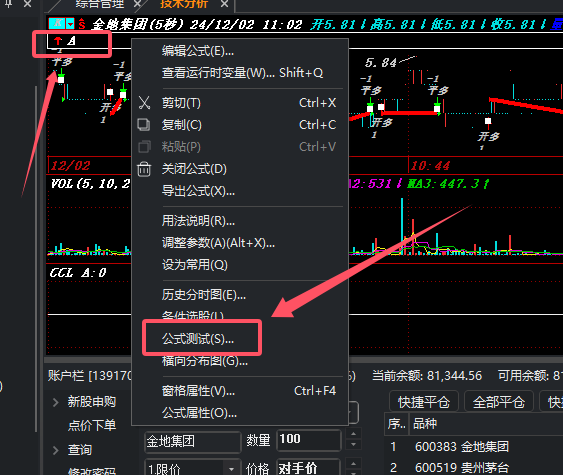Select row 600519 贵州茅台
Screen dimensions: 563x475
[474, 467]
